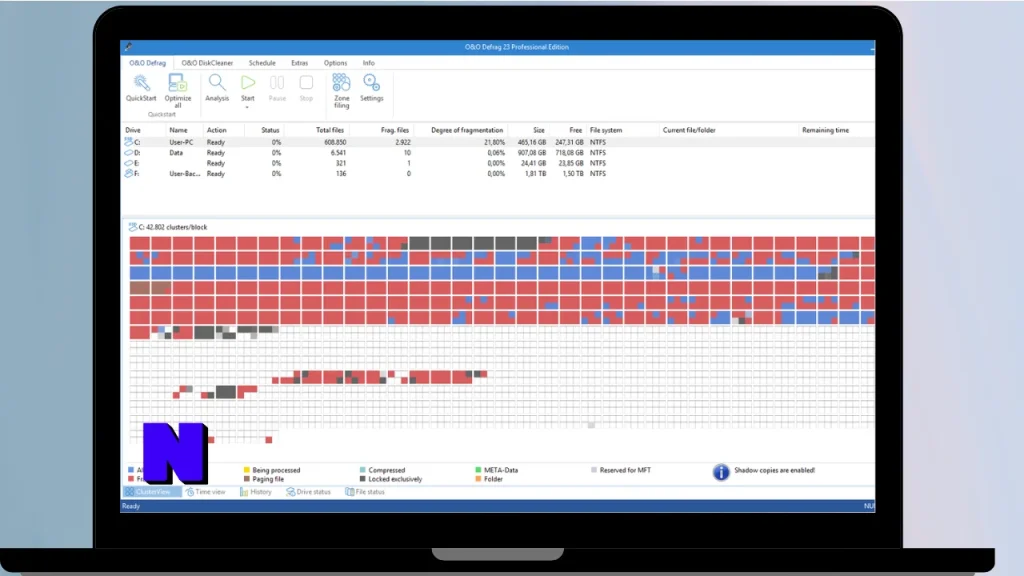Click the D: drive icon in list

coord(129,152)
